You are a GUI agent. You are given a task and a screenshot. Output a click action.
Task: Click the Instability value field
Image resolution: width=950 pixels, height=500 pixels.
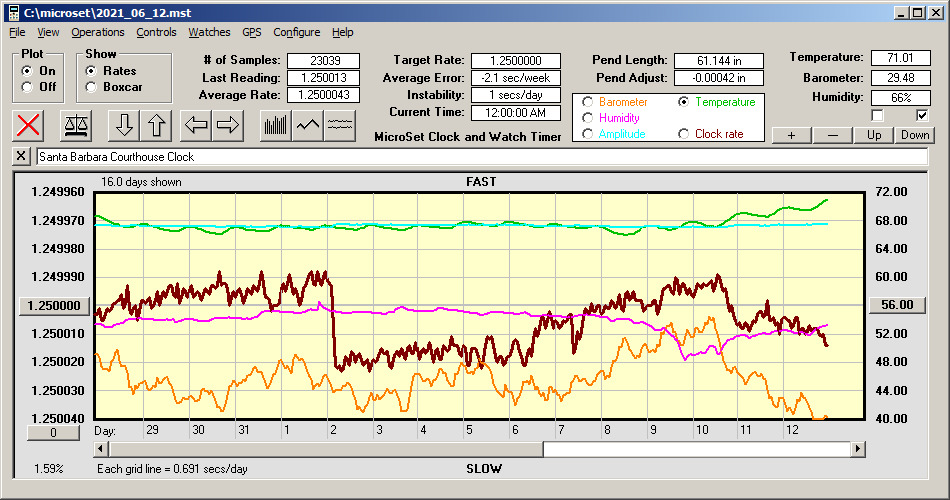tap(516, 95)
